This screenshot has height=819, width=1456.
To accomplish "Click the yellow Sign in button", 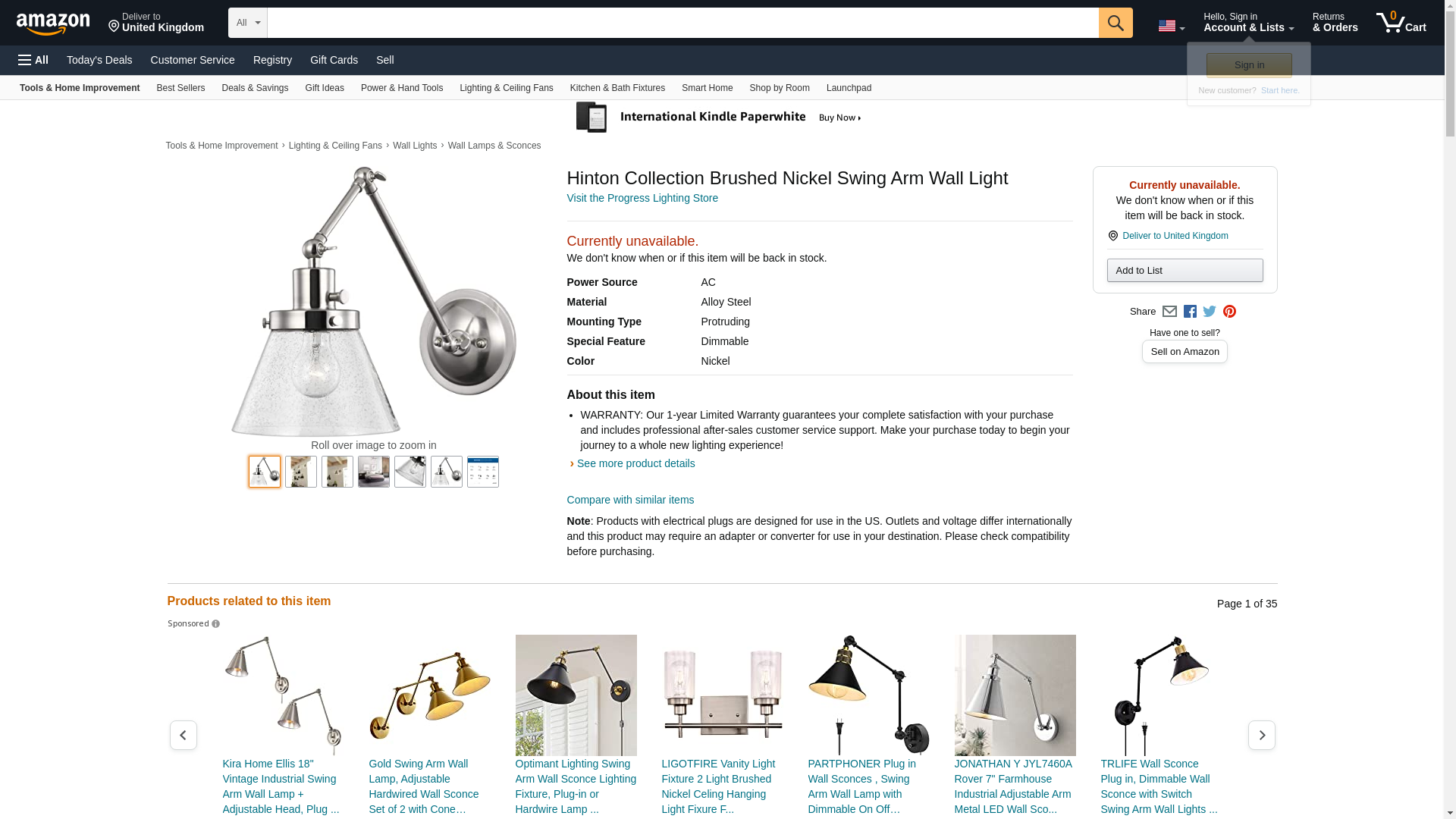I will pos(1249,65).
